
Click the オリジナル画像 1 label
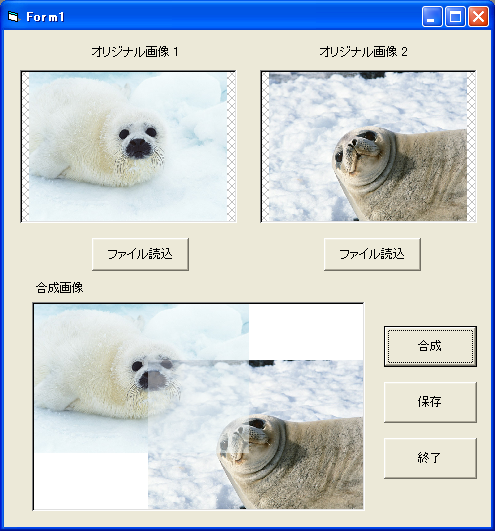[135, 52]
